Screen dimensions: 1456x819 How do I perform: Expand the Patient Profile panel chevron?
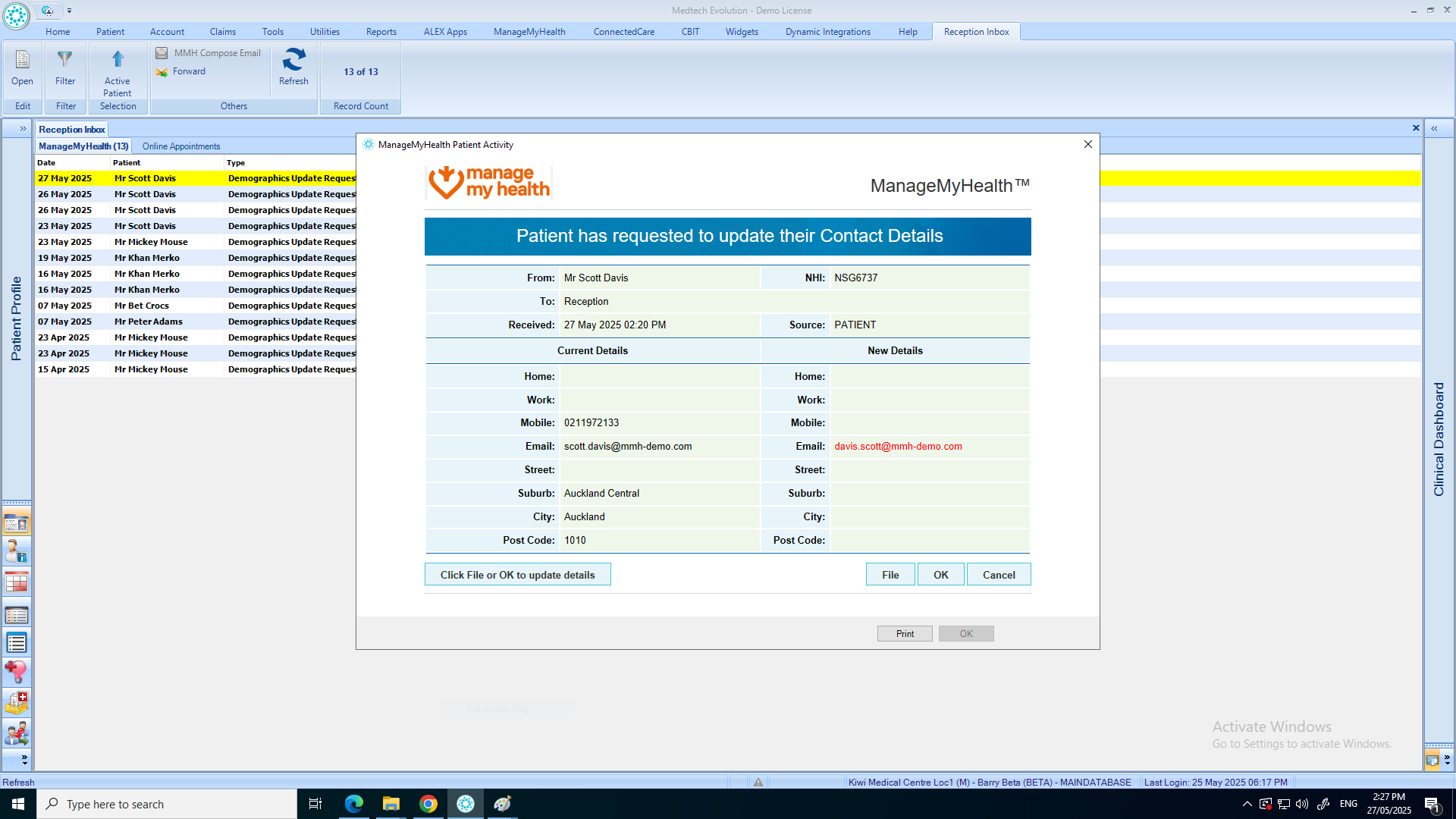tap(23, 128)
